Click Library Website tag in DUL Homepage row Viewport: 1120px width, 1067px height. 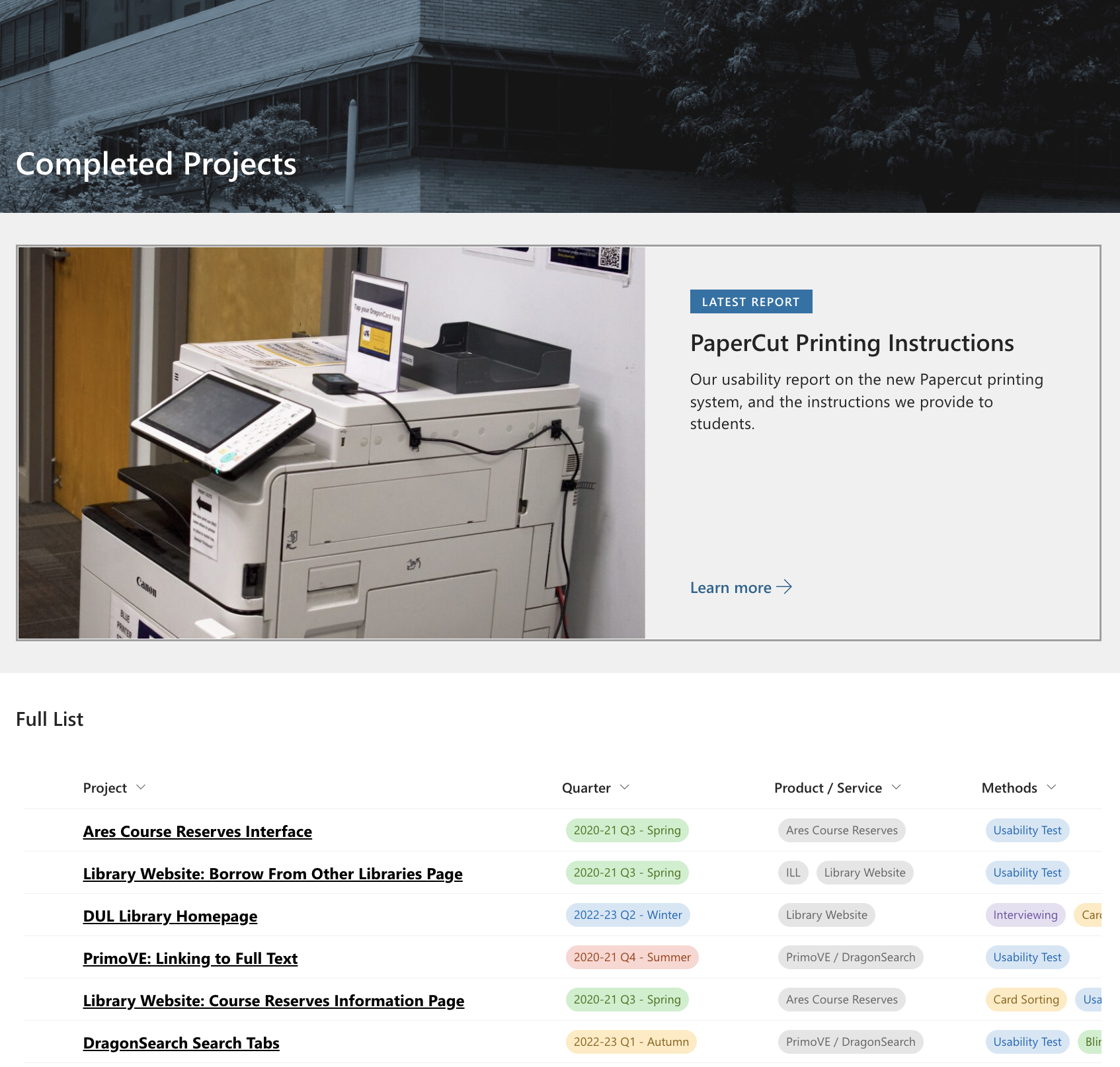(826, 915)
